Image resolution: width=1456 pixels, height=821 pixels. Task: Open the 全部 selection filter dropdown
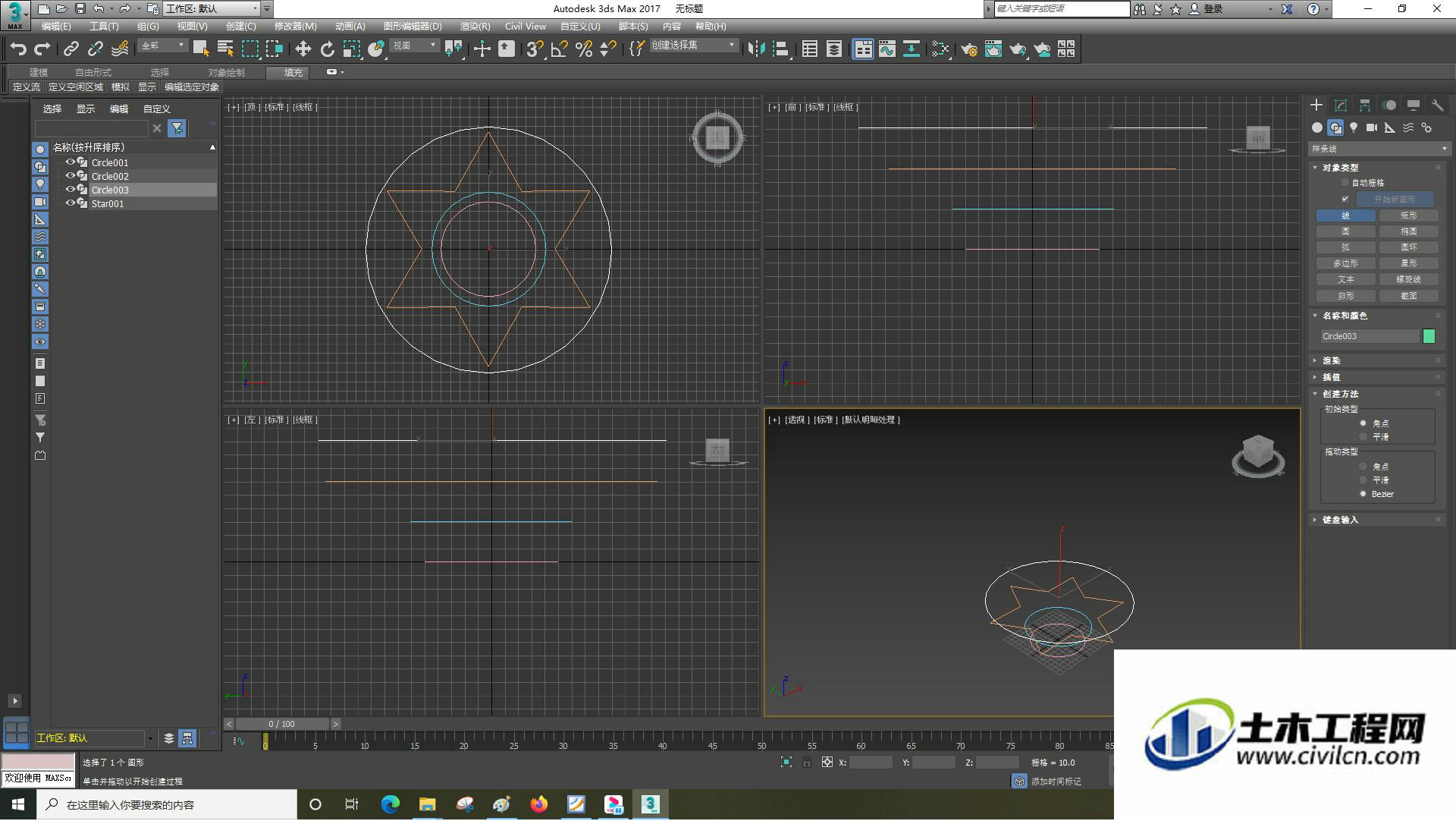(162, 46)
